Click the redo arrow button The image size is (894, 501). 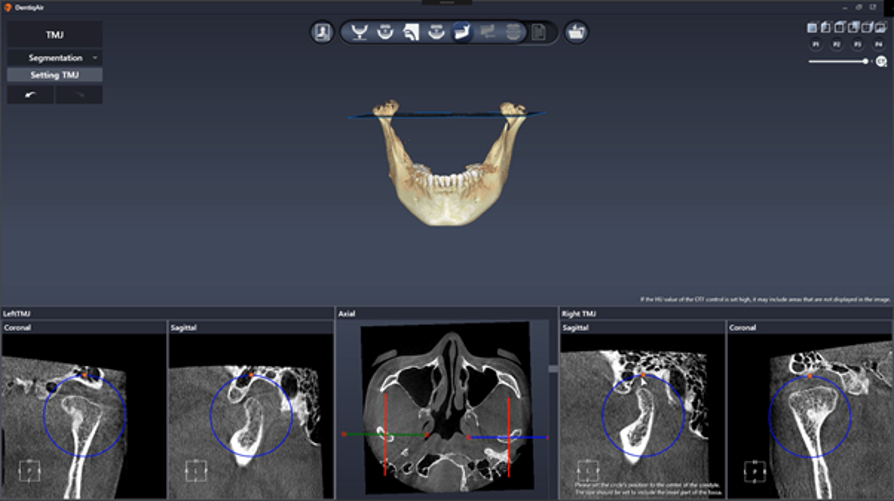point(78,95)
